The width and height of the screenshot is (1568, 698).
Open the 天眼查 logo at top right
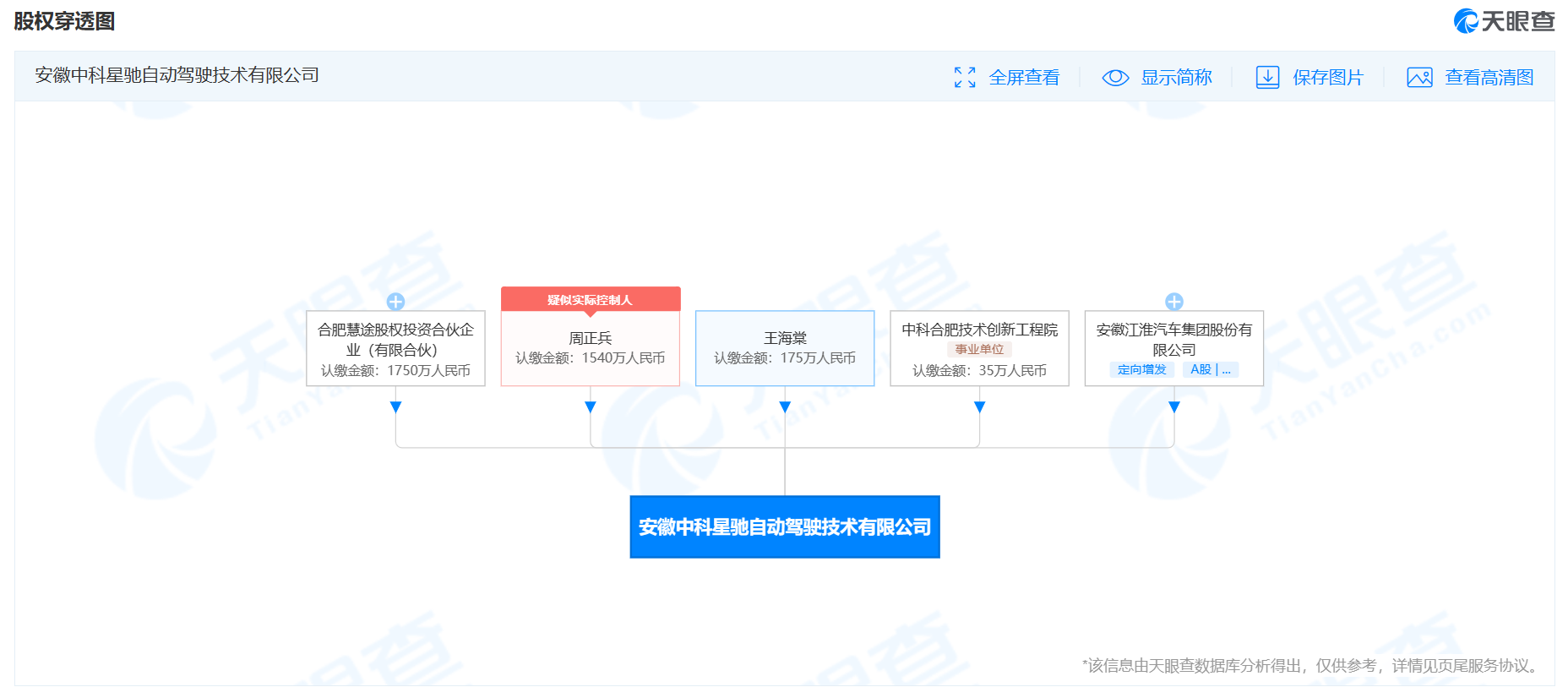1504,21
